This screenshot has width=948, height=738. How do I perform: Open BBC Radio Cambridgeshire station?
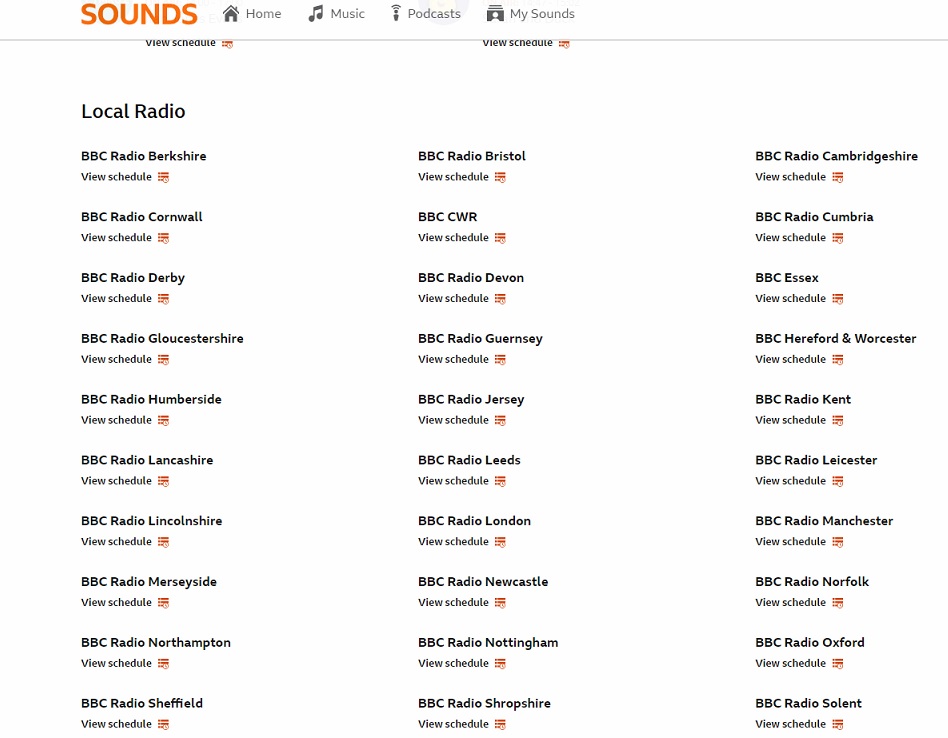(x=836, y=156)
